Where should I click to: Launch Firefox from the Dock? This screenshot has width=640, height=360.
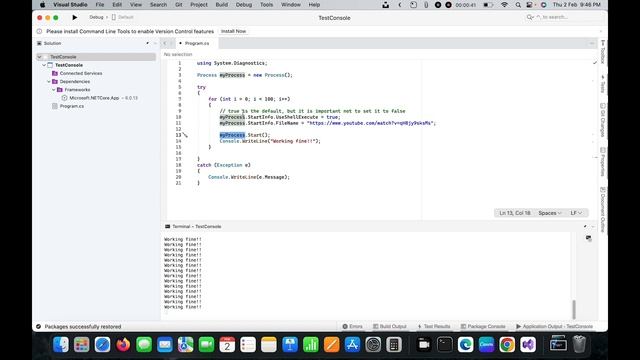pos(123,345)
